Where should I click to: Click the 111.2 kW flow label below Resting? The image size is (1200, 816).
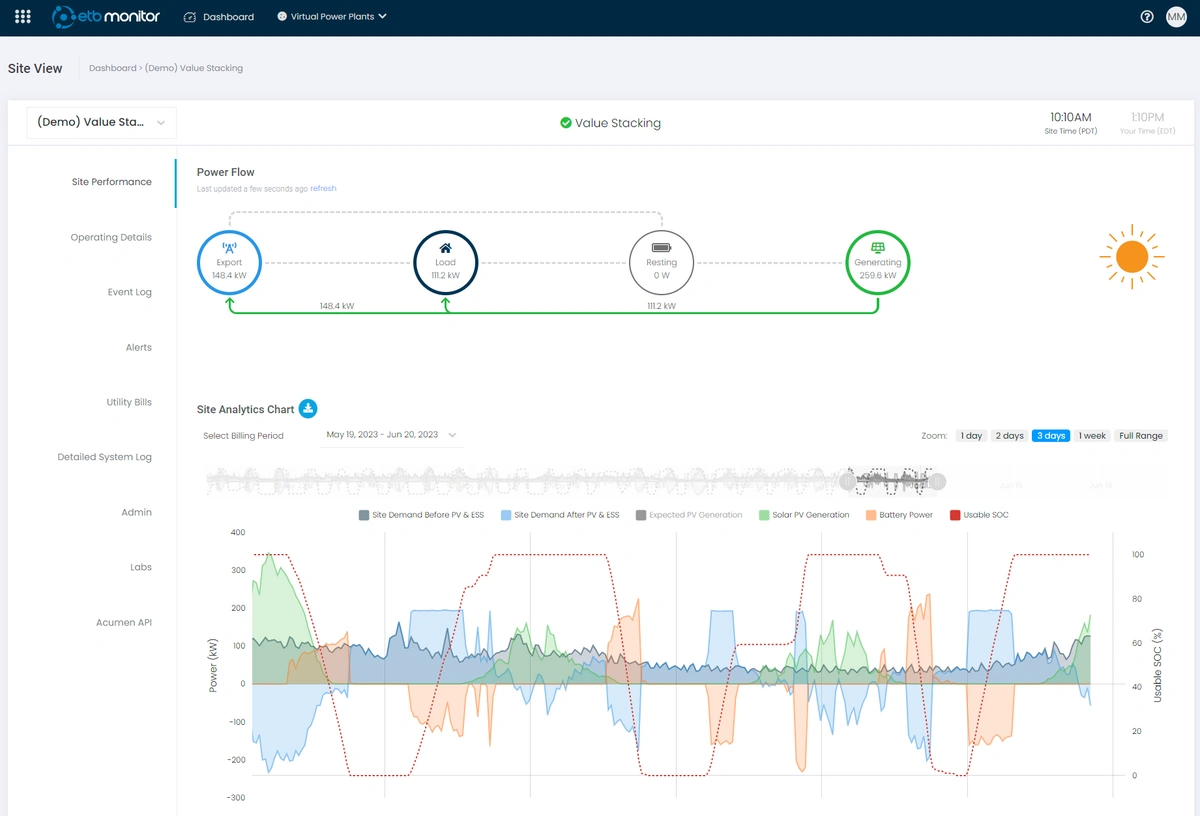(x=661, y=306)
